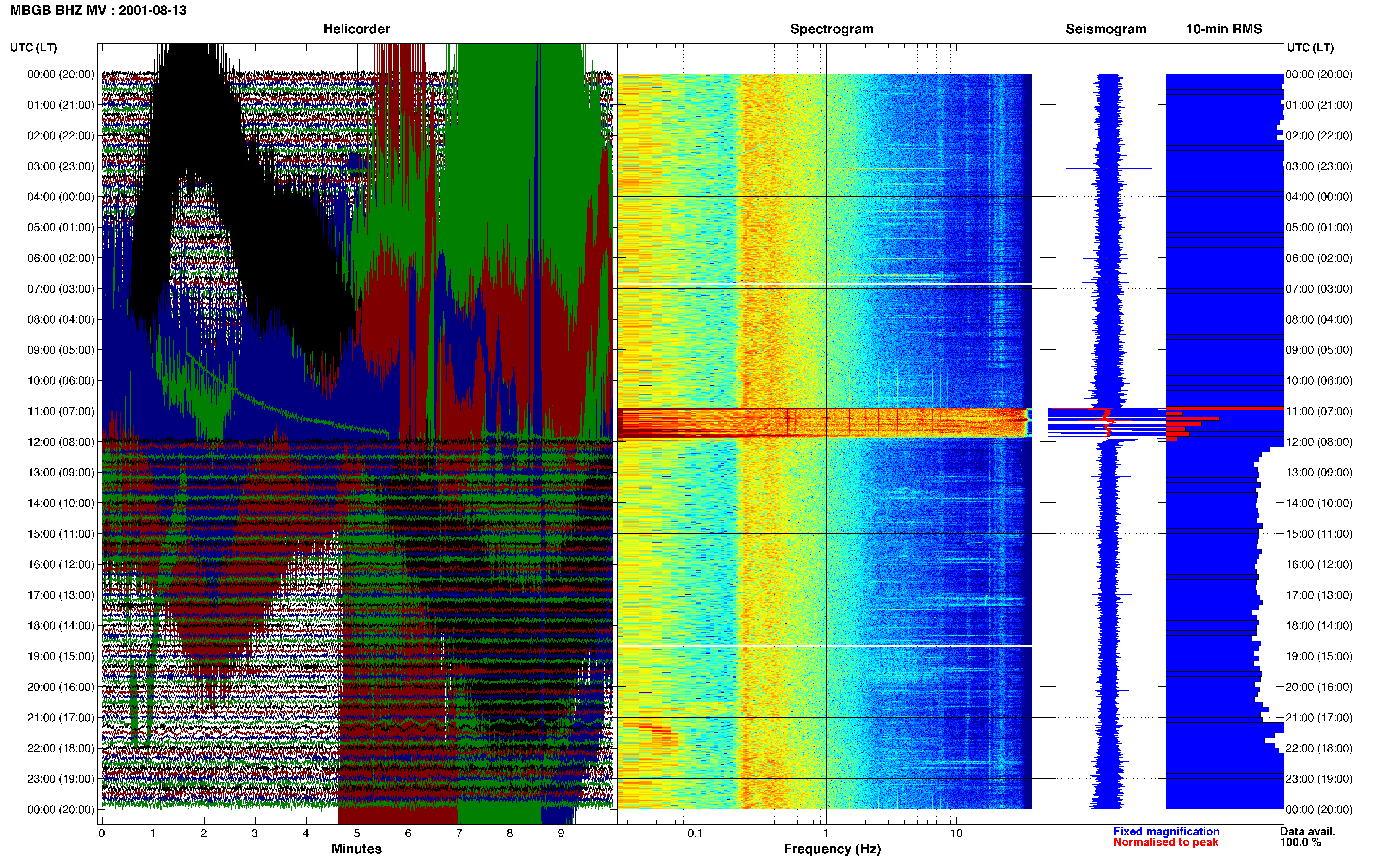Image resolution: width=1388 pixels, height=868 pixels.
Task: Click the '9' tick on the Minutes axis
Action: 561,833
